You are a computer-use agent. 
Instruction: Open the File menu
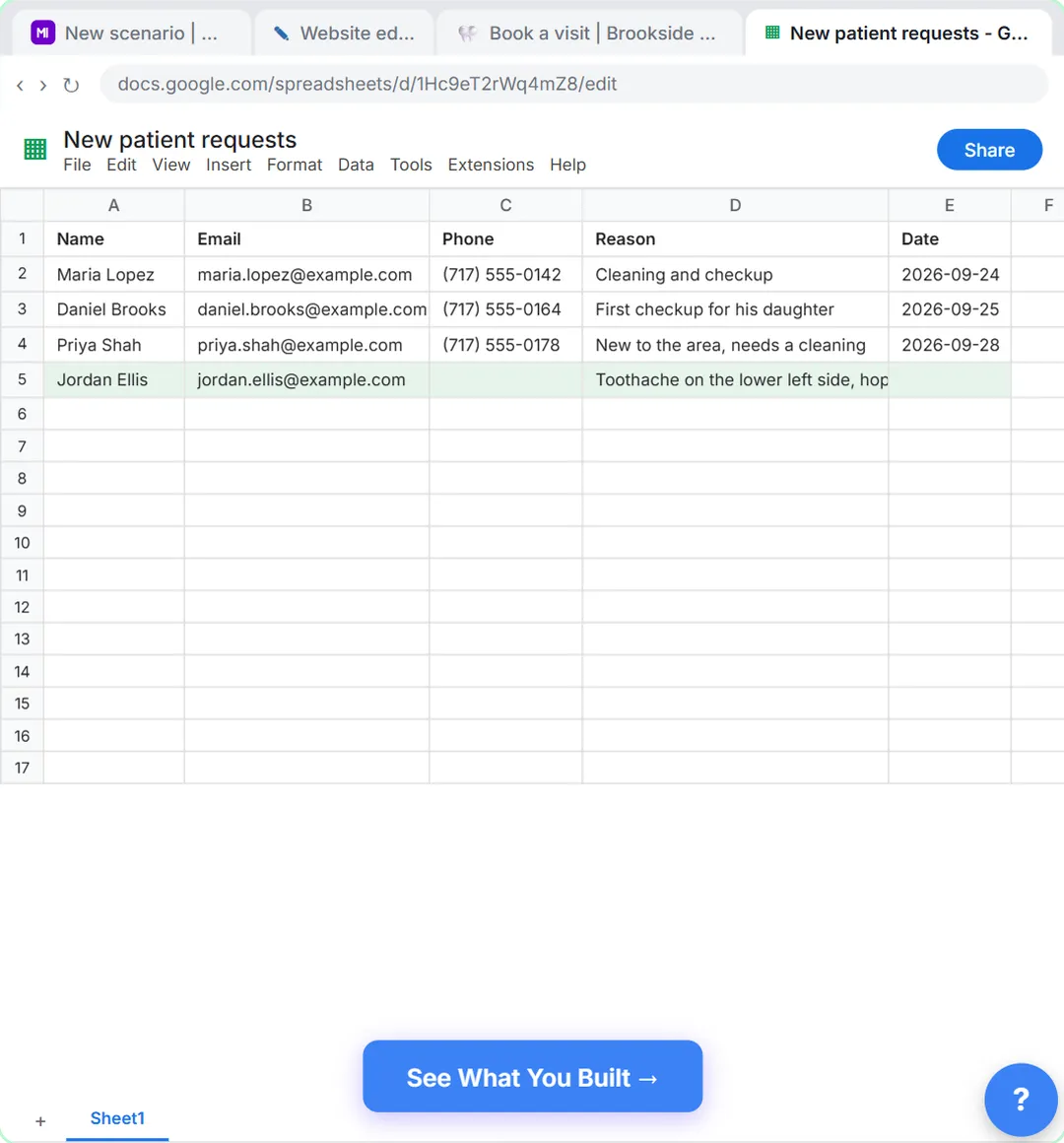77,165
